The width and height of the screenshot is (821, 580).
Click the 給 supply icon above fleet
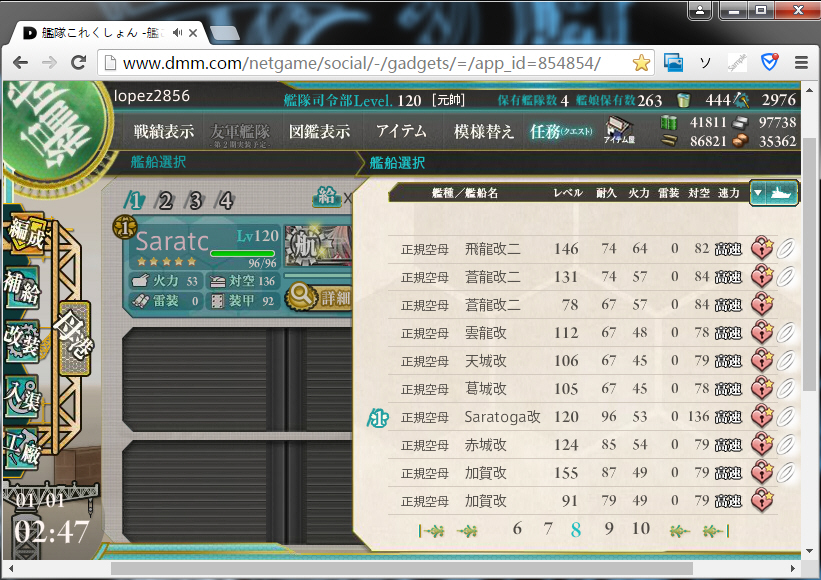(326, 196)
